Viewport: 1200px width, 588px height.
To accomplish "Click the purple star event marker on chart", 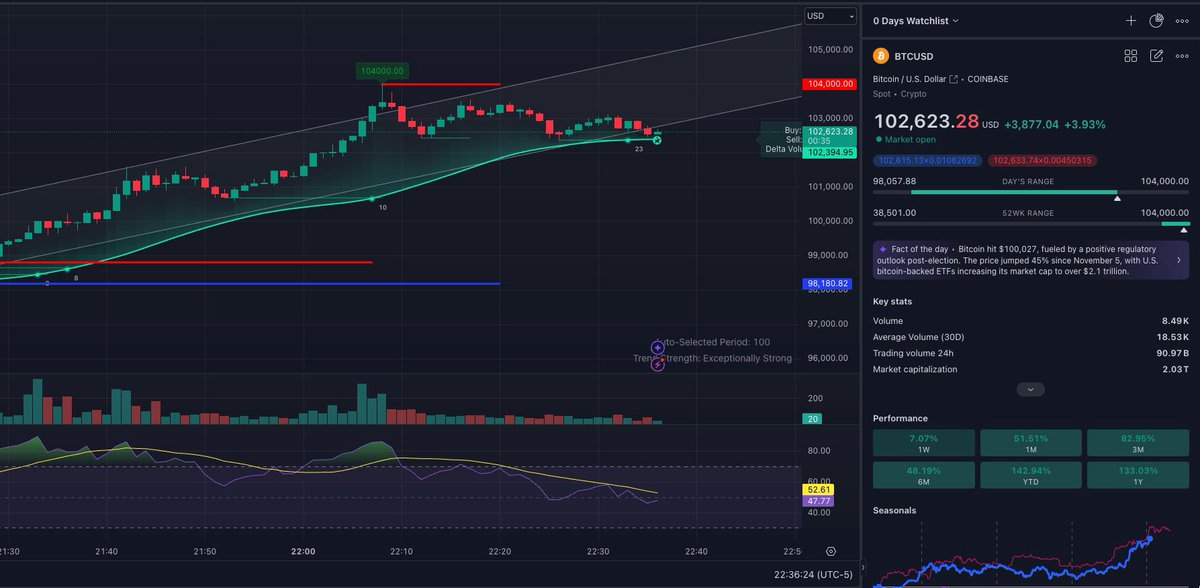I will pyautogui.click(x=657, y=348).
